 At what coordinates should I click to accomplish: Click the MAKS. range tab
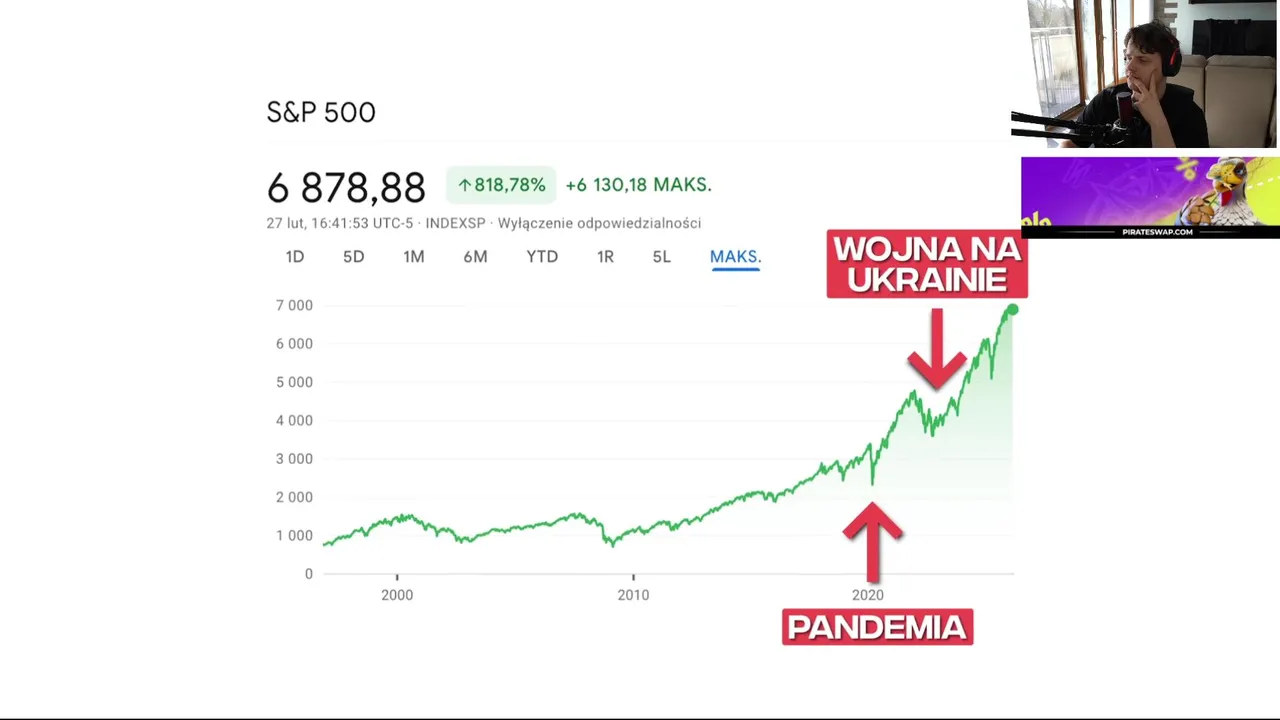pos(735,257)
